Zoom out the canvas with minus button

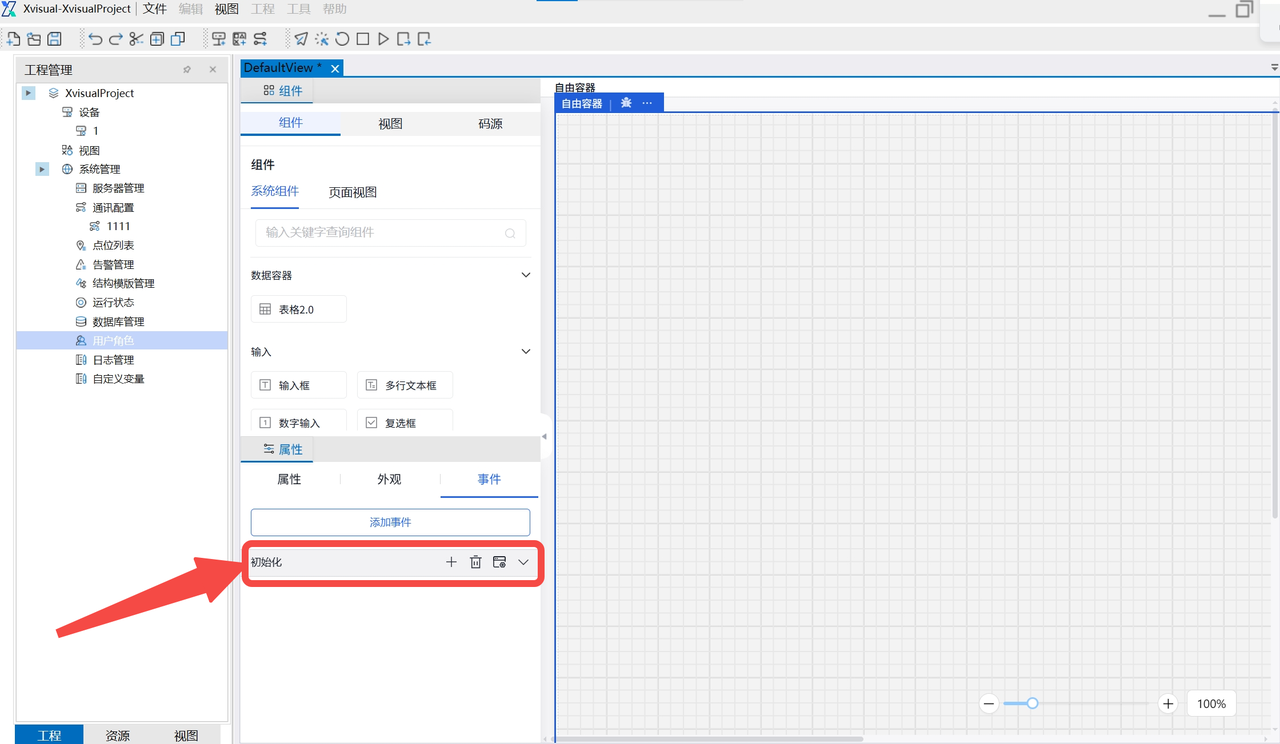tap(989, 704)
